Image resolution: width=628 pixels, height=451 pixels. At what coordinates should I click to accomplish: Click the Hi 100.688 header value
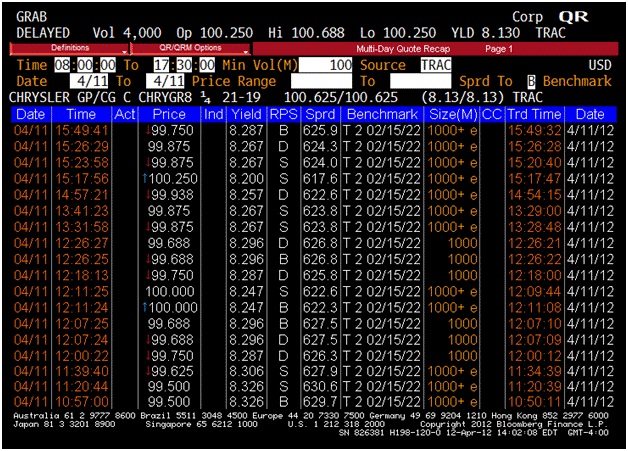[x=306, y=33]
